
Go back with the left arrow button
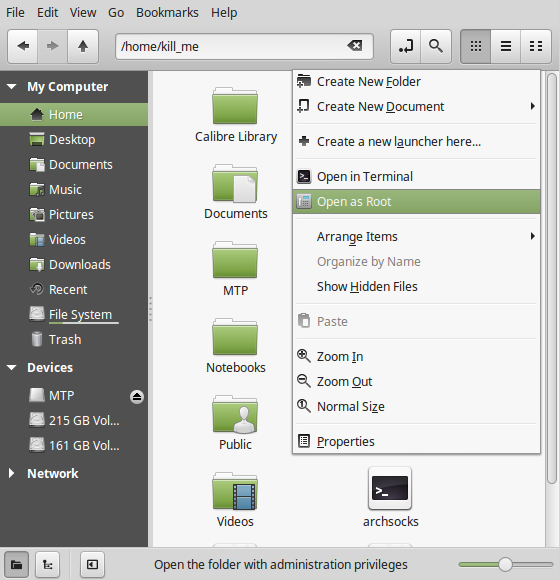(x=23, y=47)
